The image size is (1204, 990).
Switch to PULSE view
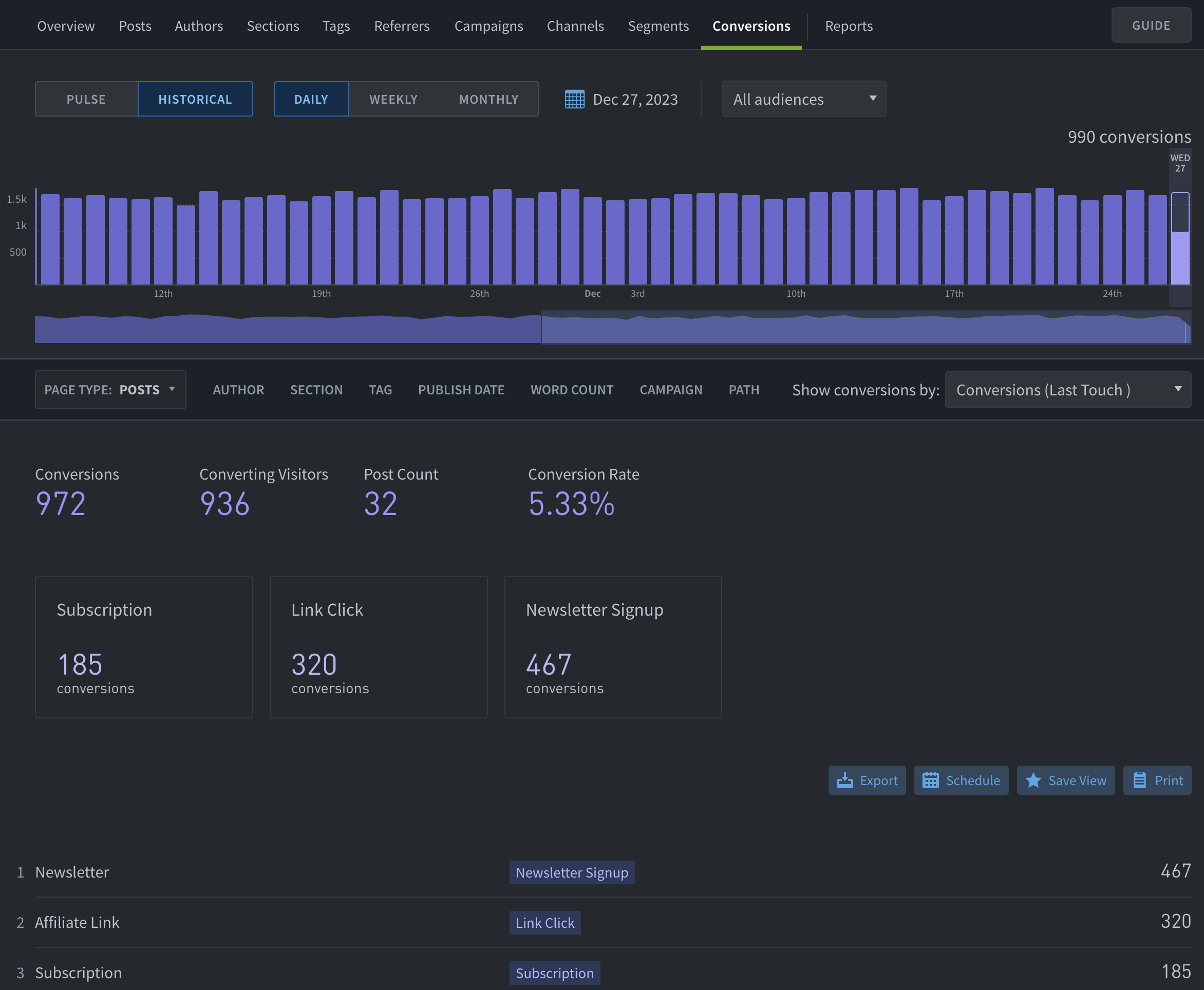pyautogui.click(x=86, y=99)
